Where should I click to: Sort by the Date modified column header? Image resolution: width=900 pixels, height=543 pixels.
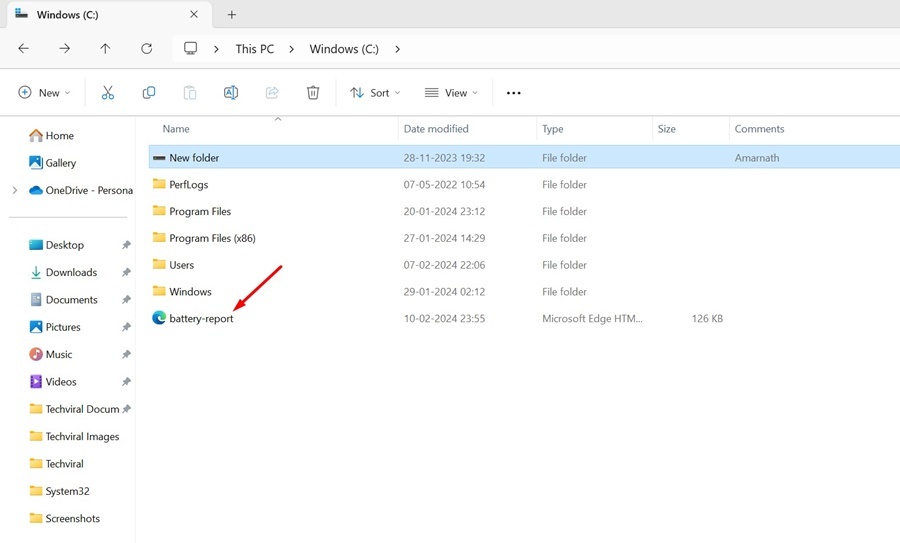(436, 129)
